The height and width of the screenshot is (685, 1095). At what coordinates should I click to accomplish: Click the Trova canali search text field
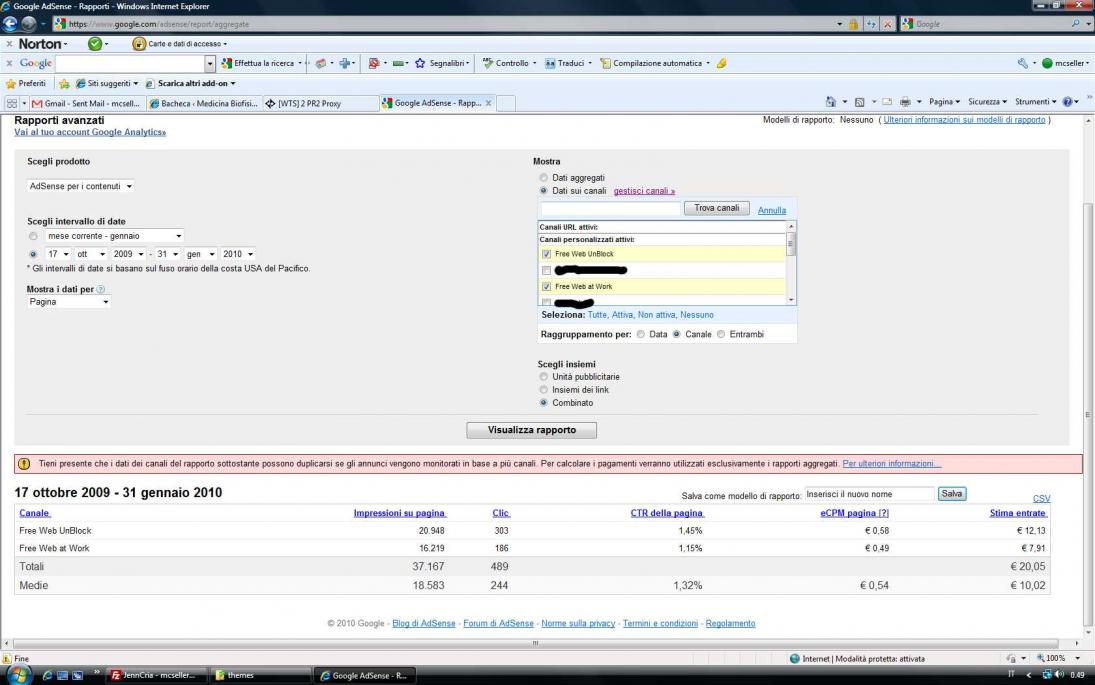(610, 209)
